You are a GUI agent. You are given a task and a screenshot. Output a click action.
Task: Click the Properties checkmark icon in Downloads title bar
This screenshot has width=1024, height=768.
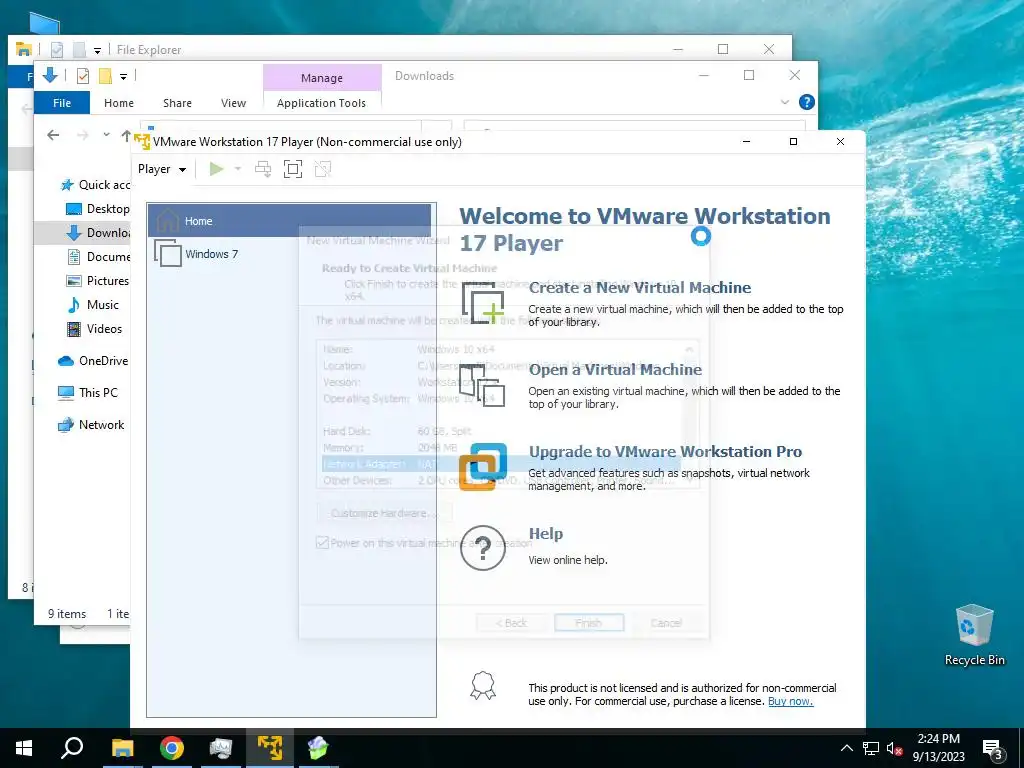[83, 76]
